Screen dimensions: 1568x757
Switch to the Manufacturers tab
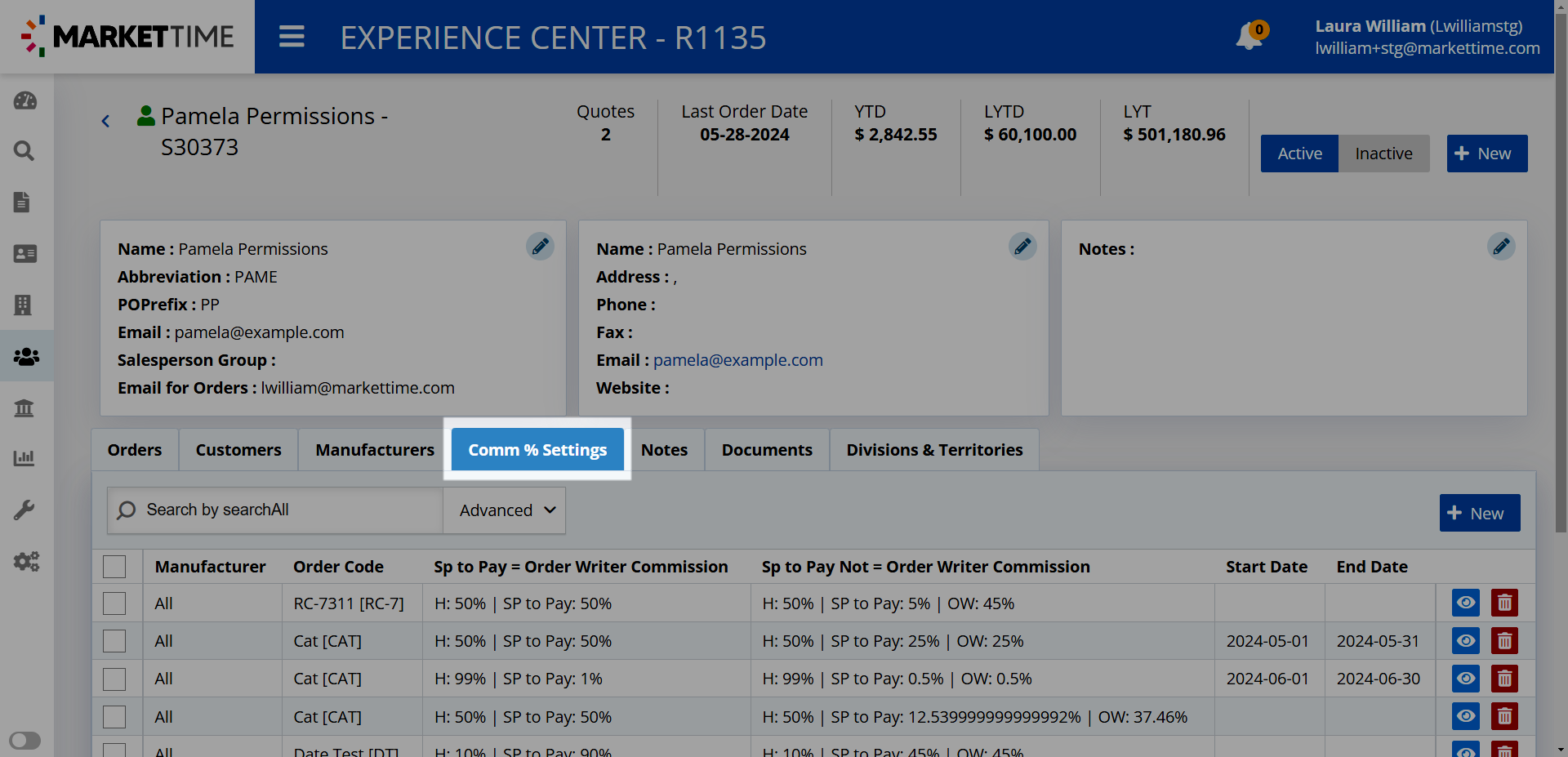point(375,450)
